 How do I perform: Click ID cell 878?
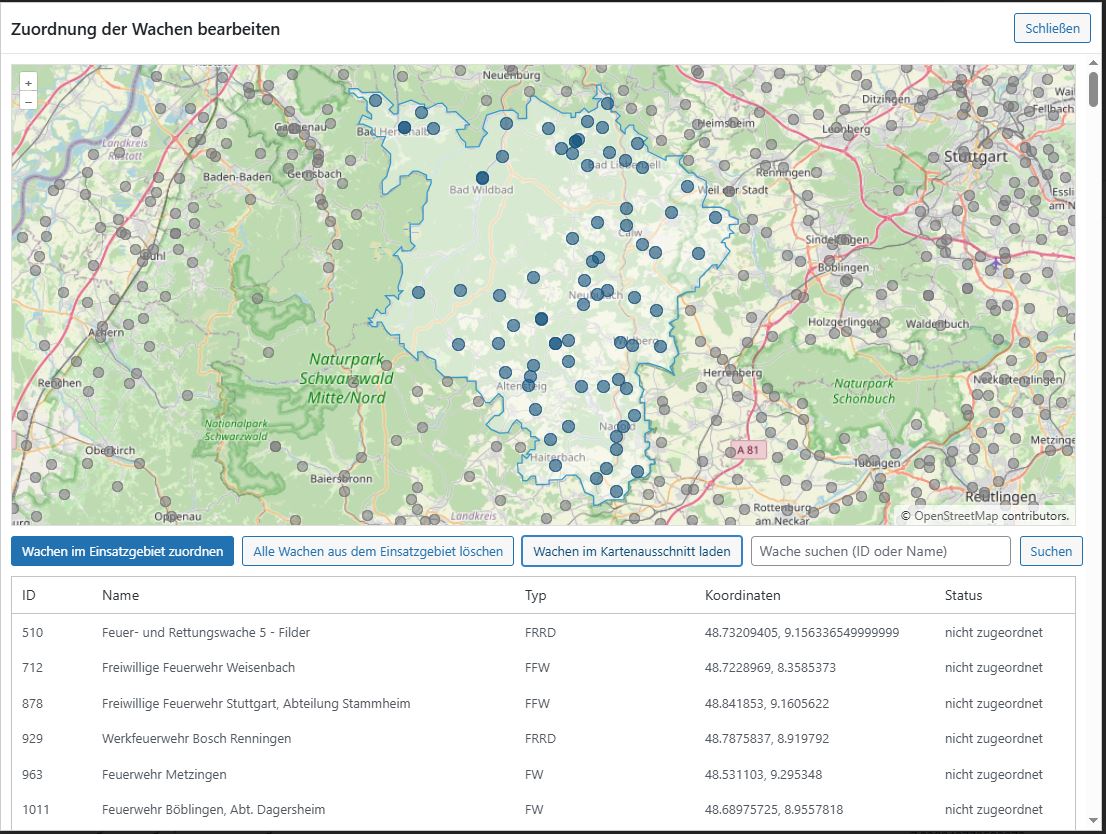coord(32,703)
